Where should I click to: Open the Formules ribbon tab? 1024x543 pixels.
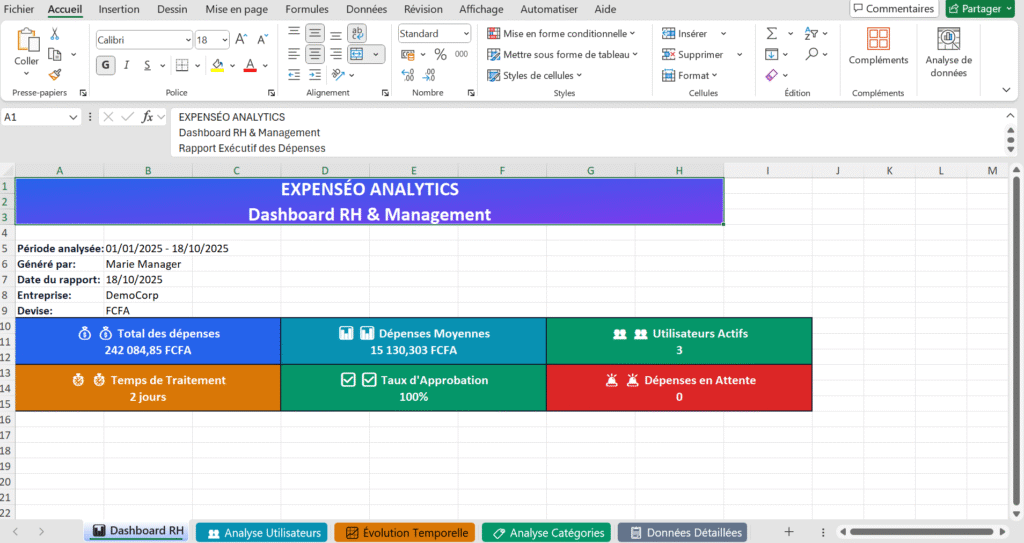pos(306,9)
